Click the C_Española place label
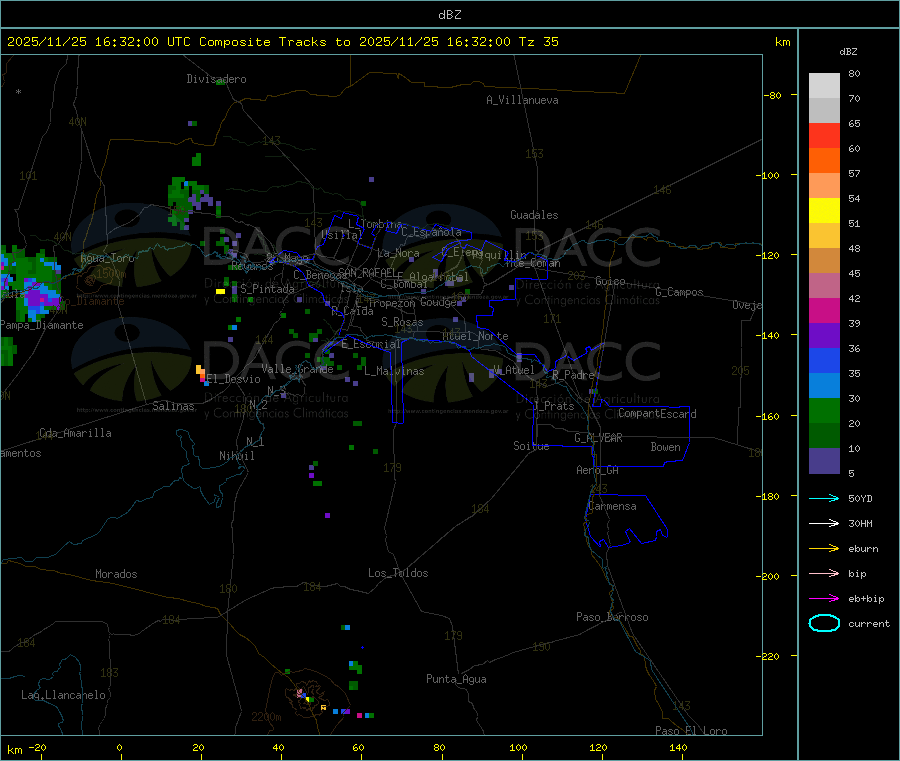Viewport: 900px width, 761px height. click(x=431, y=232)
